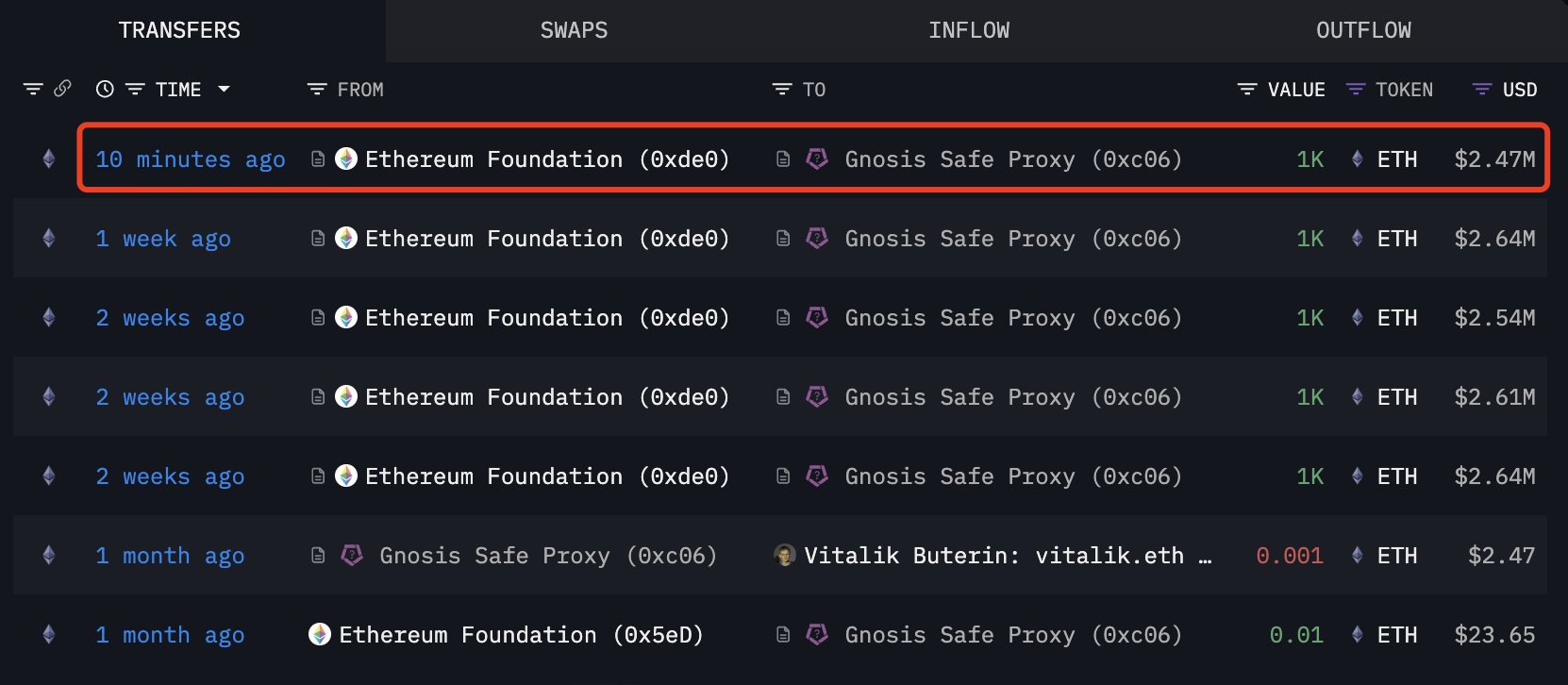
Task: Click Gnosis Safe icon in 1 week ago row
Action: tap(817, 238)
